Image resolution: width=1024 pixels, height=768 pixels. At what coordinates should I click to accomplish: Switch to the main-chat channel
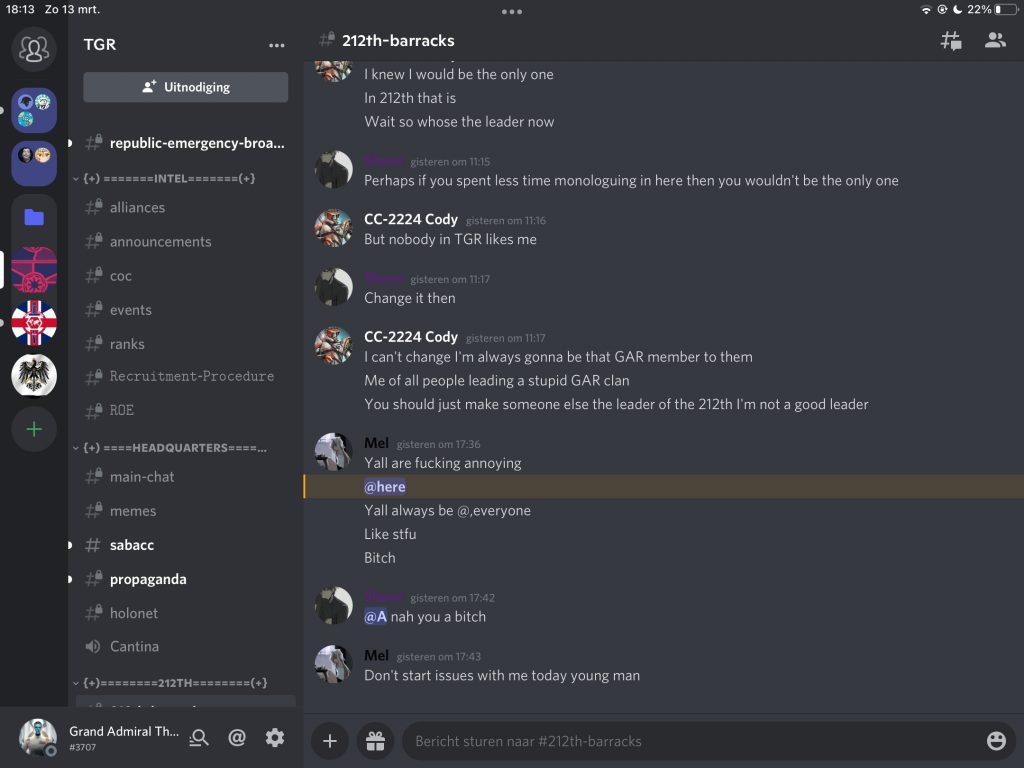142,477
